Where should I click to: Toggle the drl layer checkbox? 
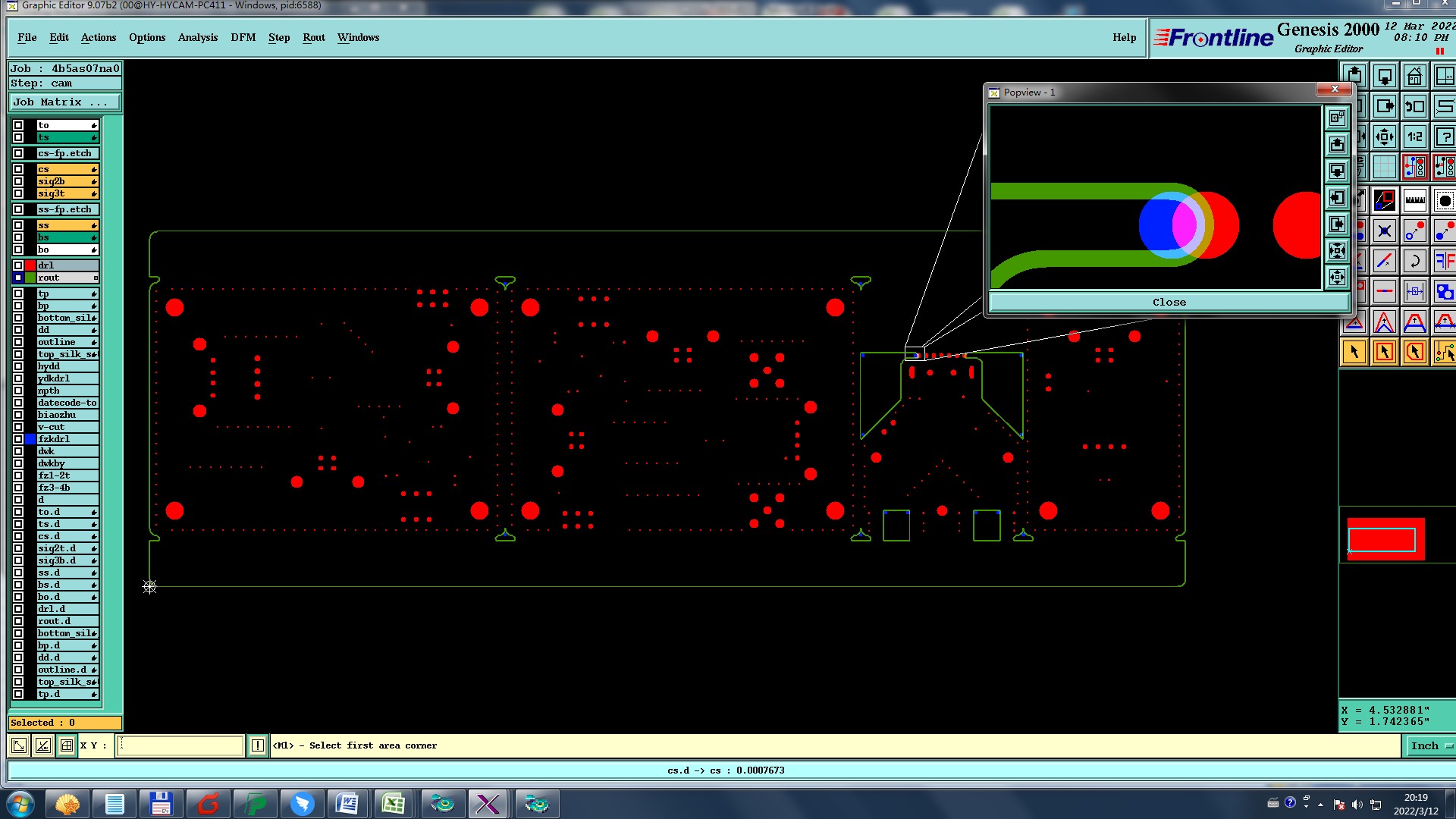pyautogui.click(x=18, y=265)
